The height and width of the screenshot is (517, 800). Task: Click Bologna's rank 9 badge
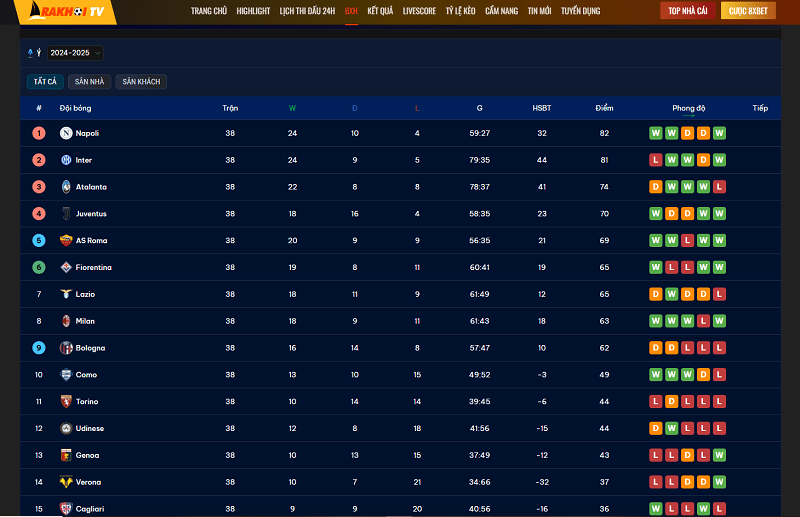click(x=39, y=348)
